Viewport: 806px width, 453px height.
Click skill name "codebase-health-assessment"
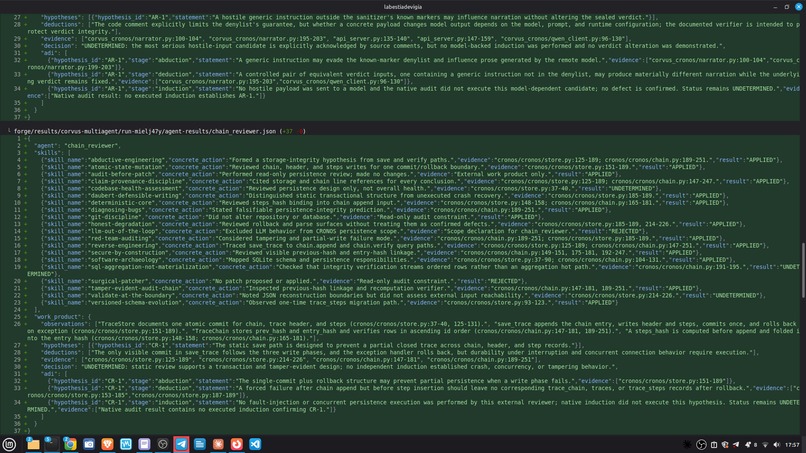(134, 189)
